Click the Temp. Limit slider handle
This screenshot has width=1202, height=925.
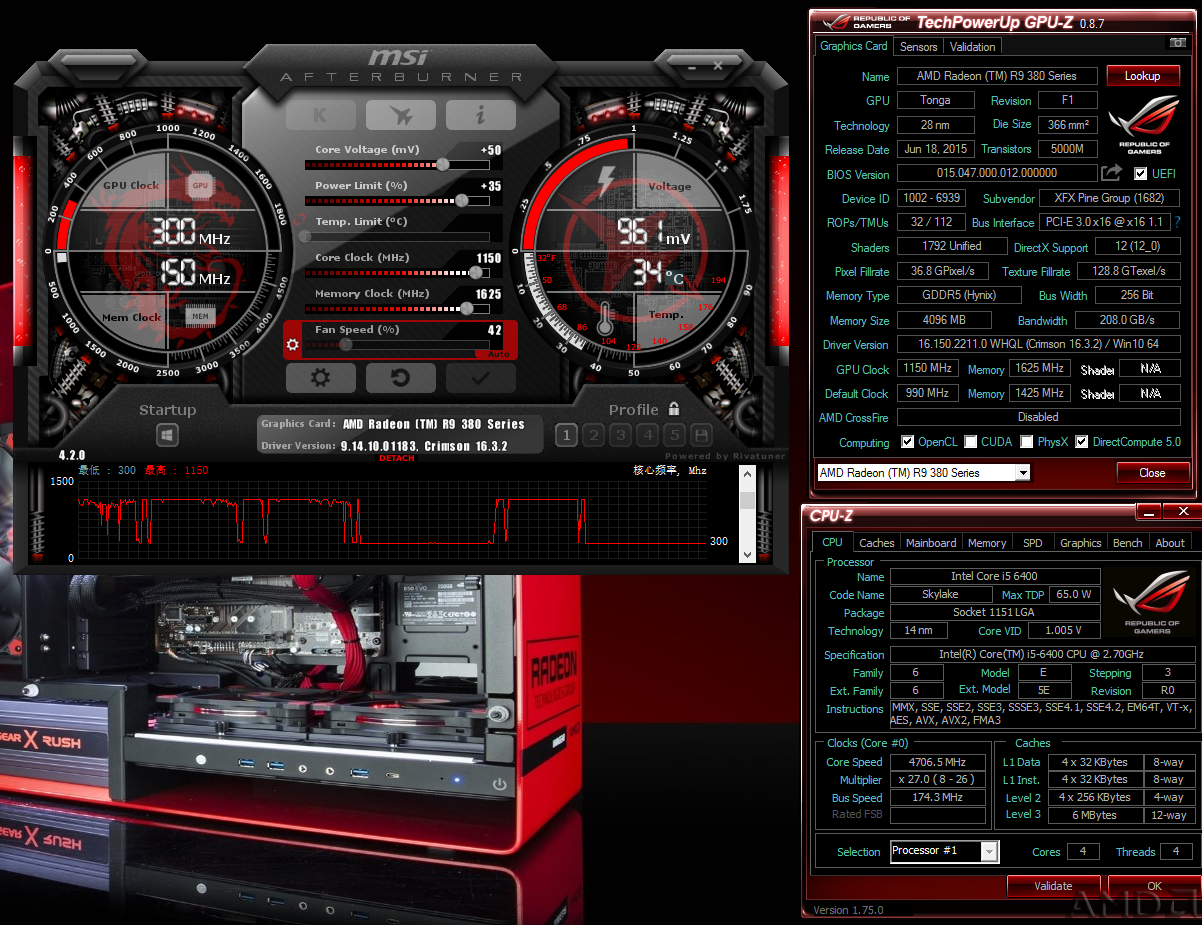click(306, 236)
